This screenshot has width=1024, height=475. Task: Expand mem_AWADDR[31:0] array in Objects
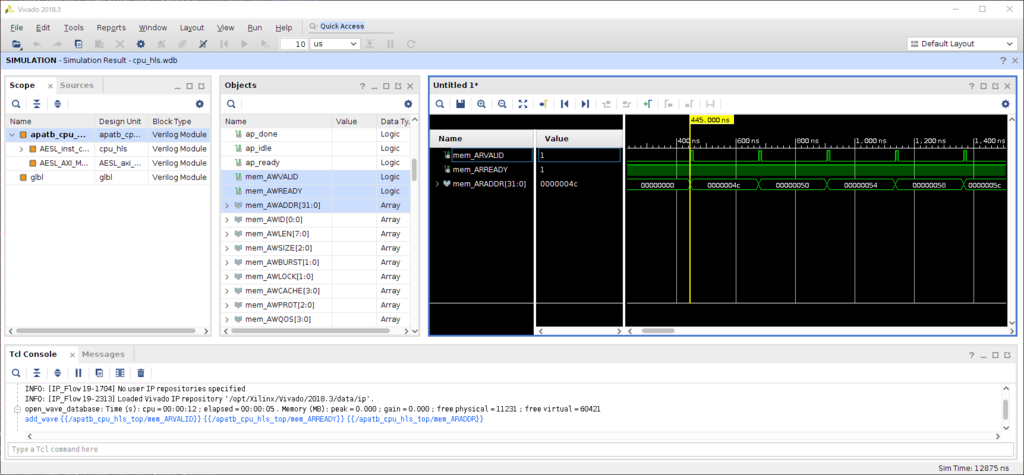(x=227, y=205)
